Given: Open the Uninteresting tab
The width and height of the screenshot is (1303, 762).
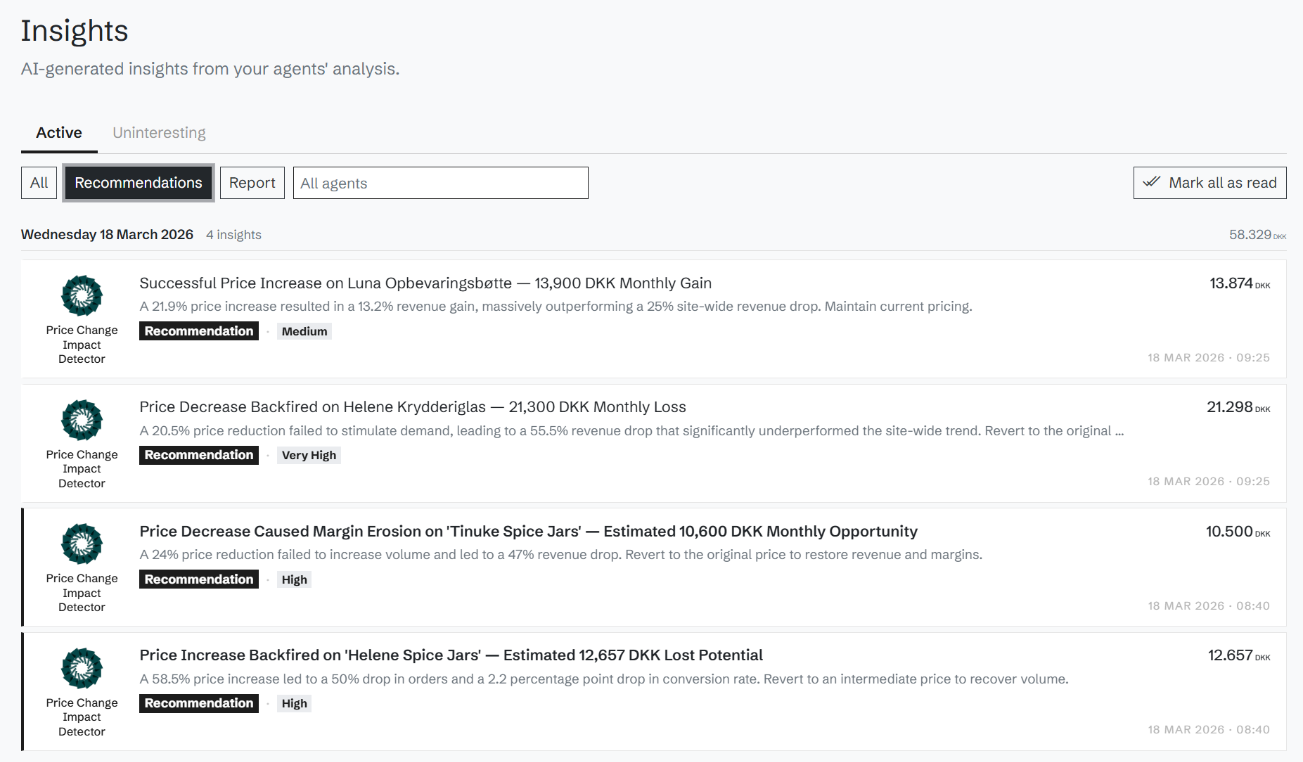Looking at the screenshot, I should [x=159, y=132].
